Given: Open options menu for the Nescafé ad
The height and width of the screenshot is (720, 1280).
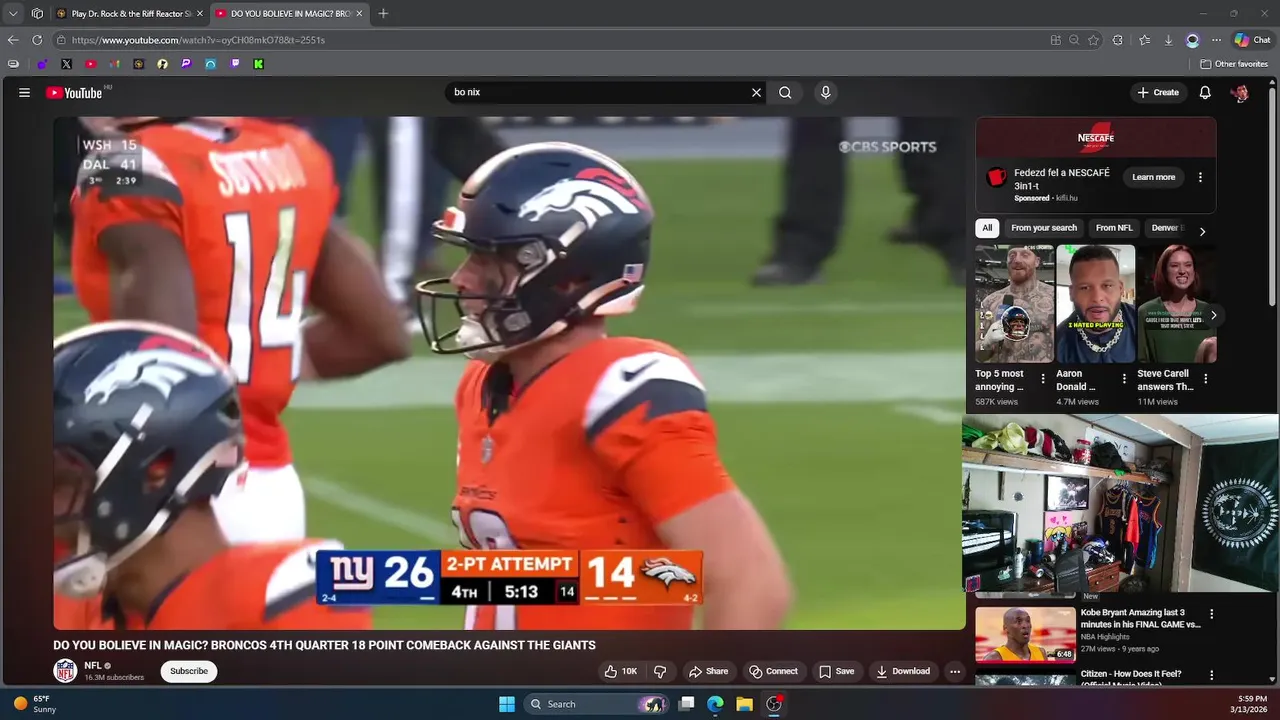Looking at the screenshot, I should point(1200,177).
